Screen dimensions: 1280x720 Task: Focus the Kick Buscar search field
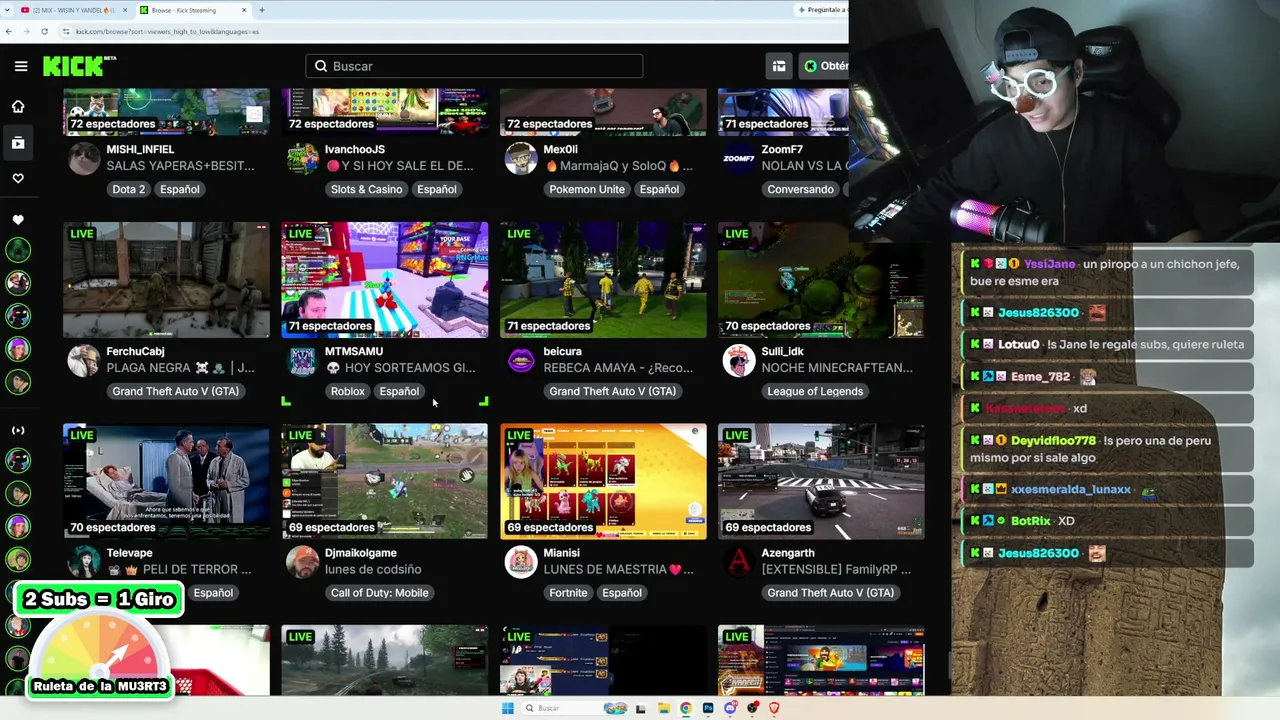pos(474,66)
